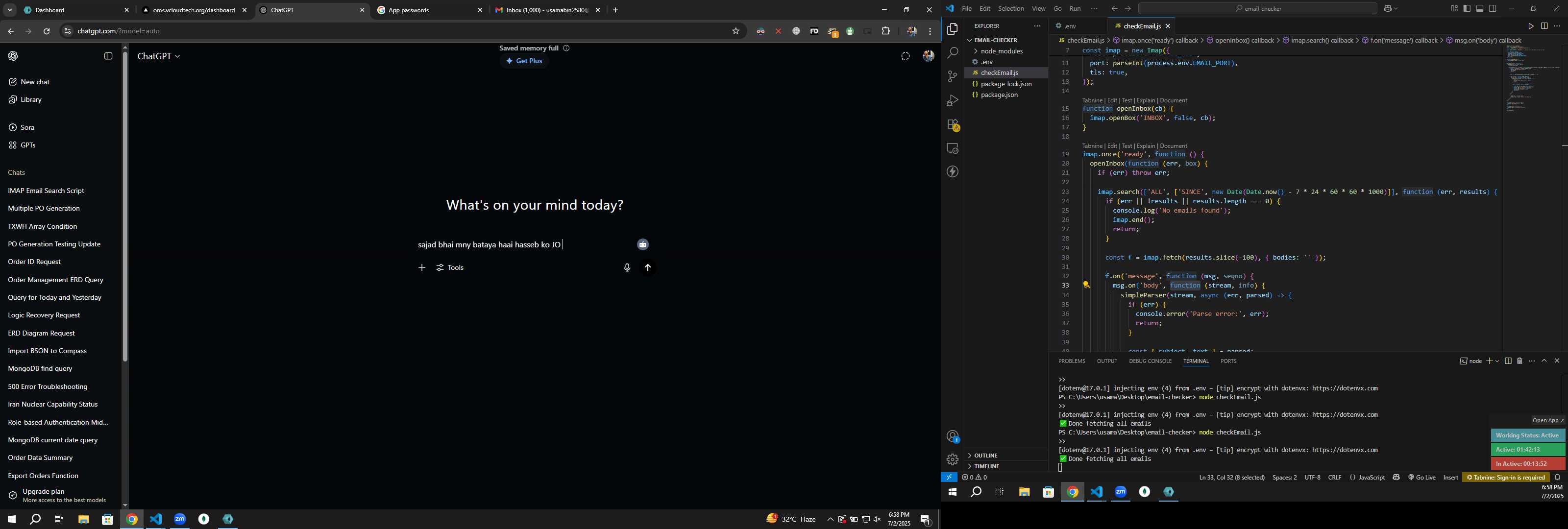Click Get Plus button
Image resolution: width=1568 pixels, height=529 pixels.
click(524, 61)
